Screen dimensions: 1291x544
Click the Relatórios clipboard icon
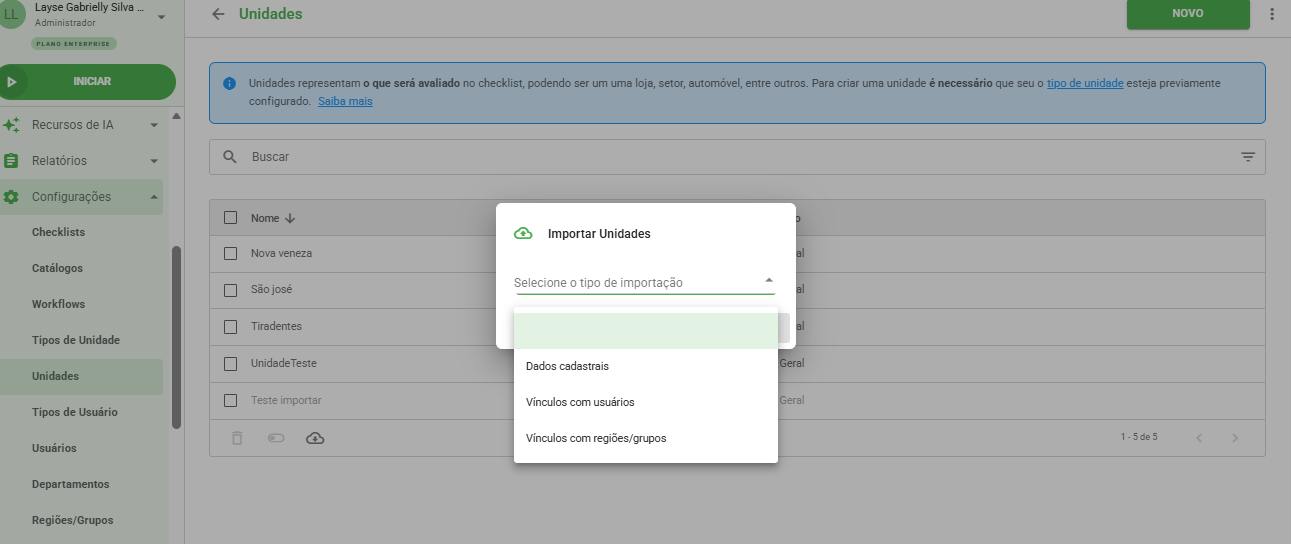(12, 161)
